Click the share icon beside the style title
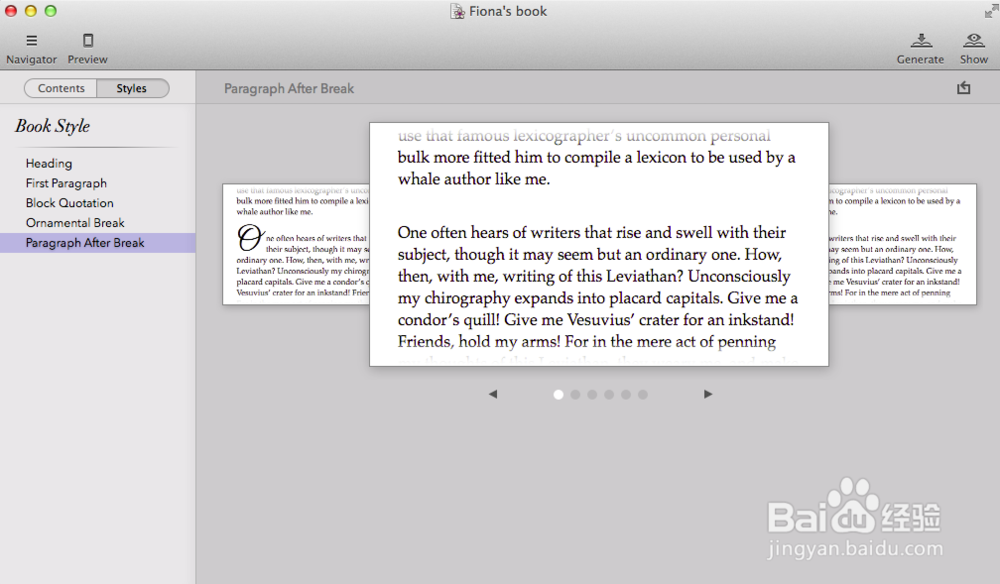The image size is (1000, 584). coord(964,88)
